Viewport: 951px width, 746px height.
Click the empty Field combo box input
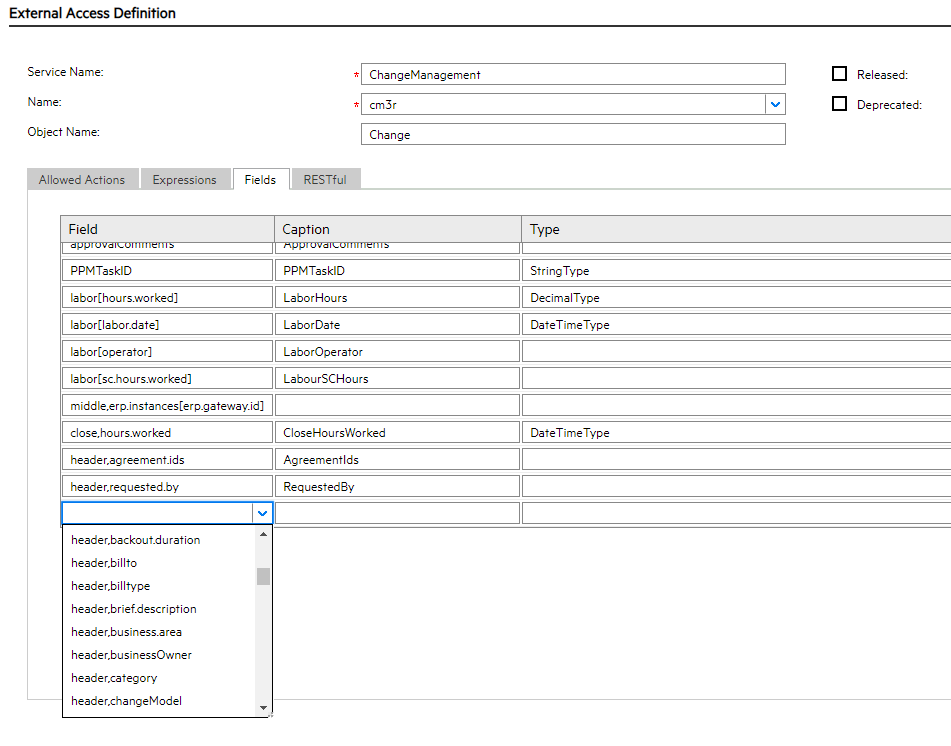pos(158,513)
